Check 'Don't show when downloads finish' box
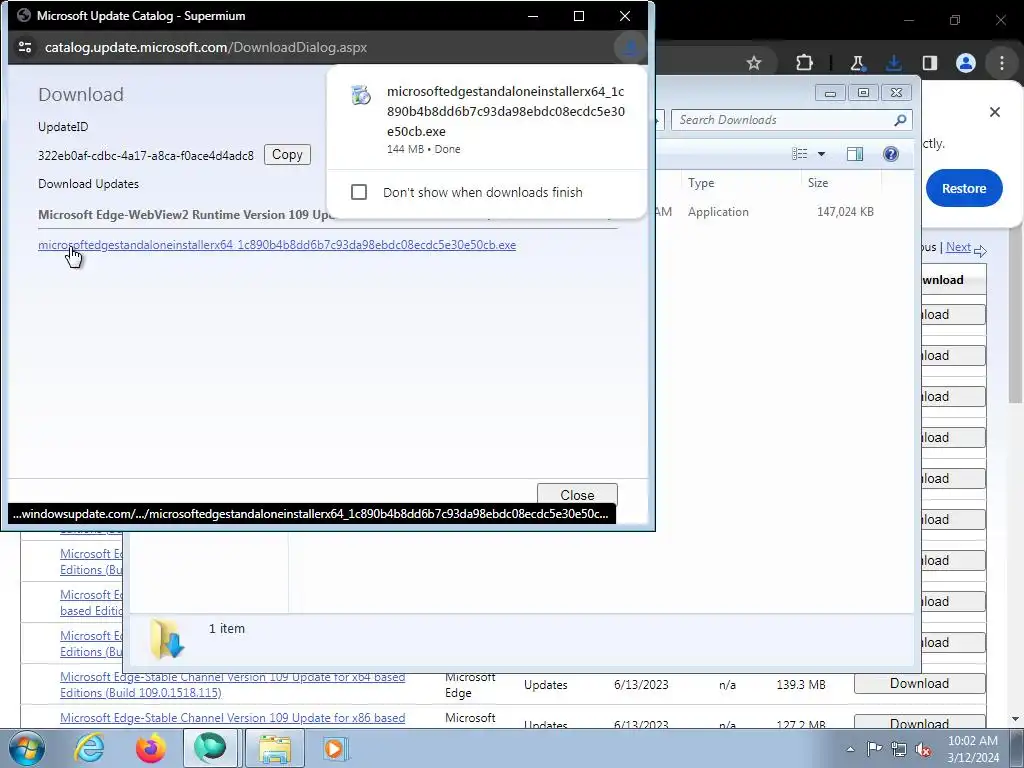 (359, 192)
